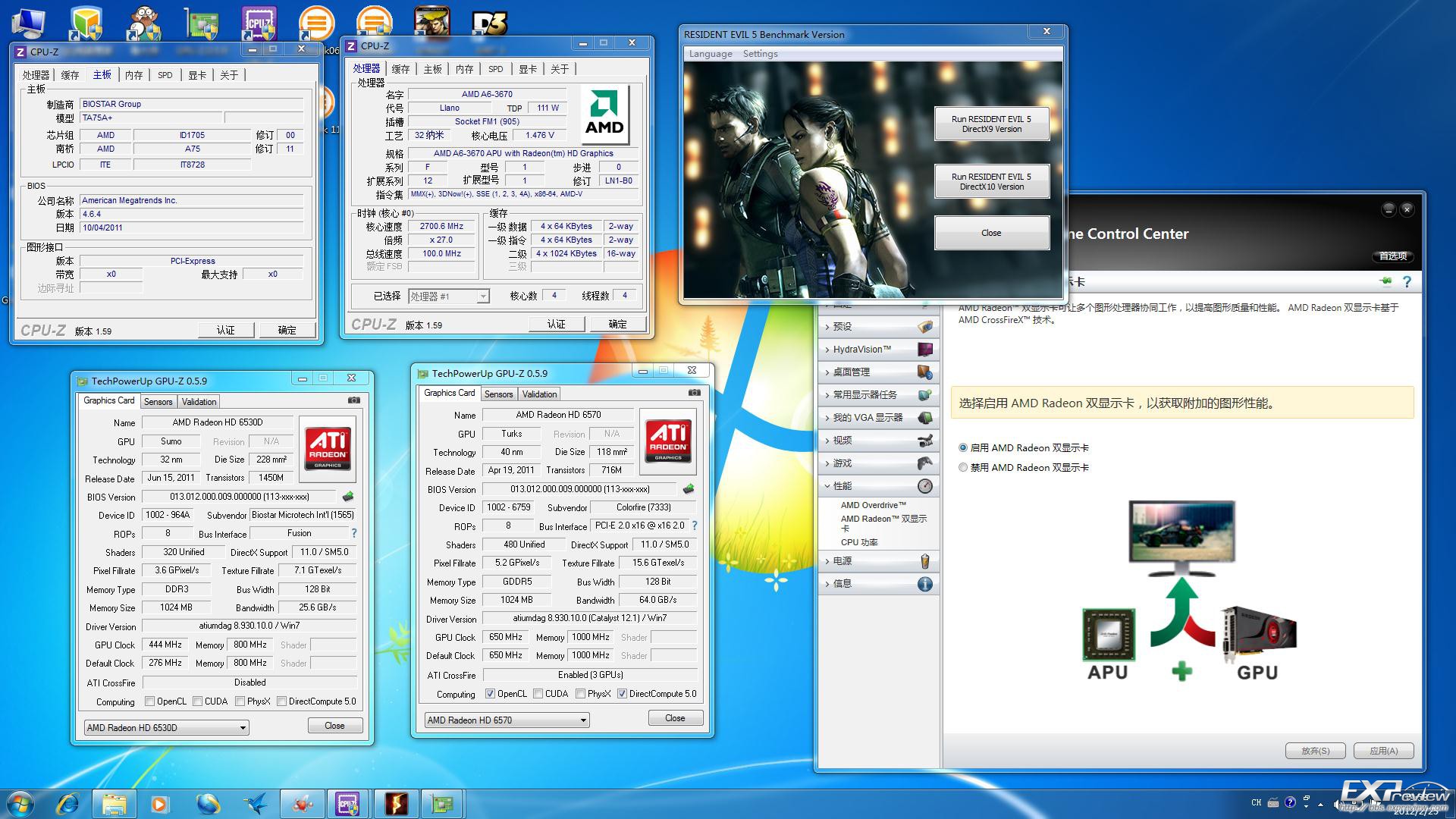Viewport: 1456px width, 819px height.
Task: Click the gamepad icon in the 游戏 row
Action: (924, 463)
